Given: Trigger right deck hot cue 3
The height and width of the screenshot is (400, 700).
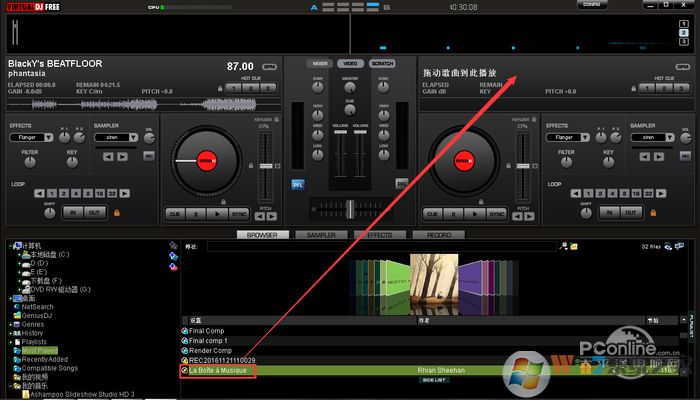Looking at the screenshot, I should pyautogui.click(x=681, y=88).
